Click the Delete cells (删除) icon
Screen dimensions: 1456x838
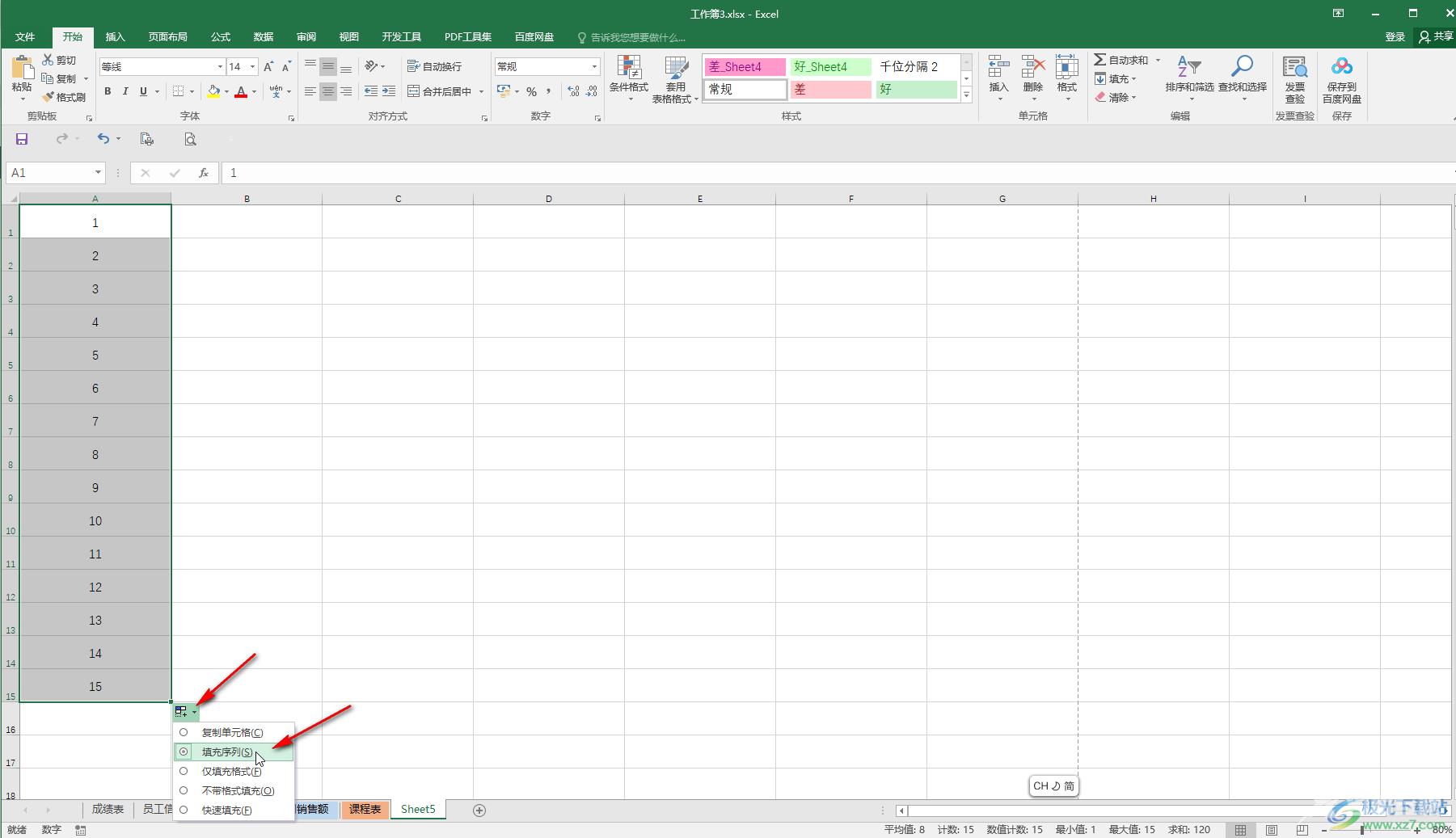pos(1033,67)
